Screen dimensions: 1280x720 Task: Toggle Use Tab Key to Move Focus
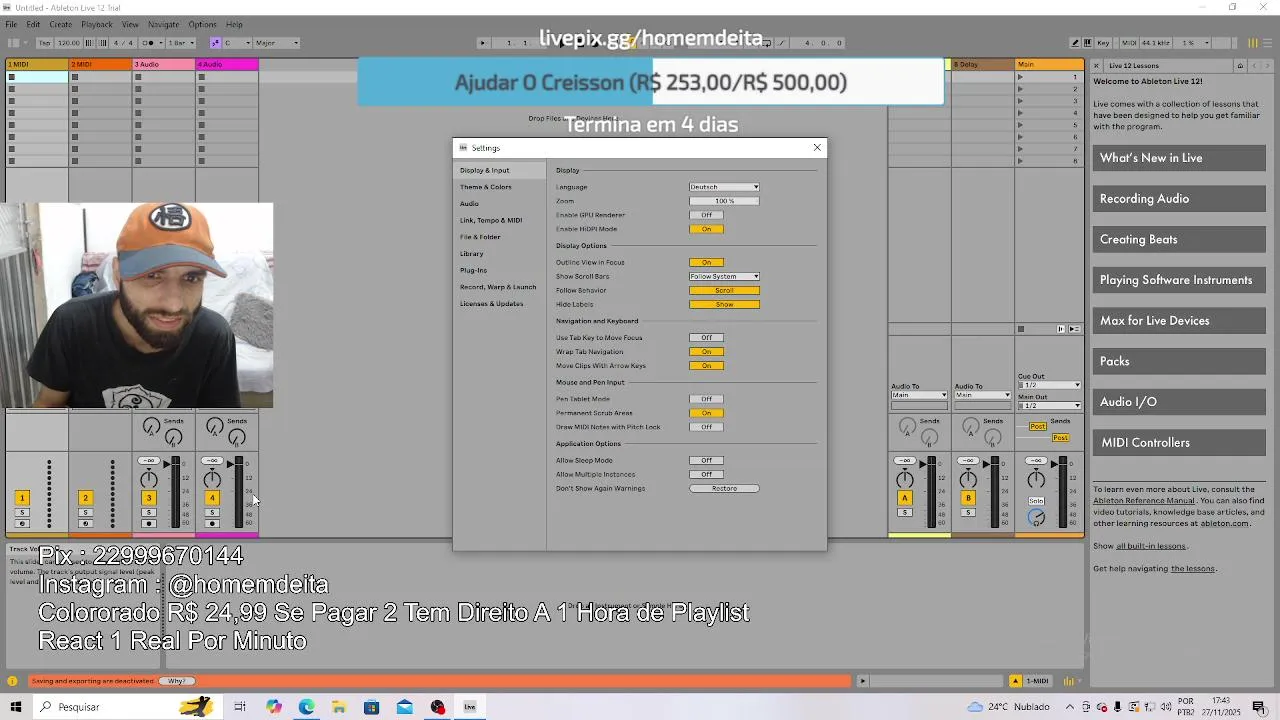[x=706, y=338]
